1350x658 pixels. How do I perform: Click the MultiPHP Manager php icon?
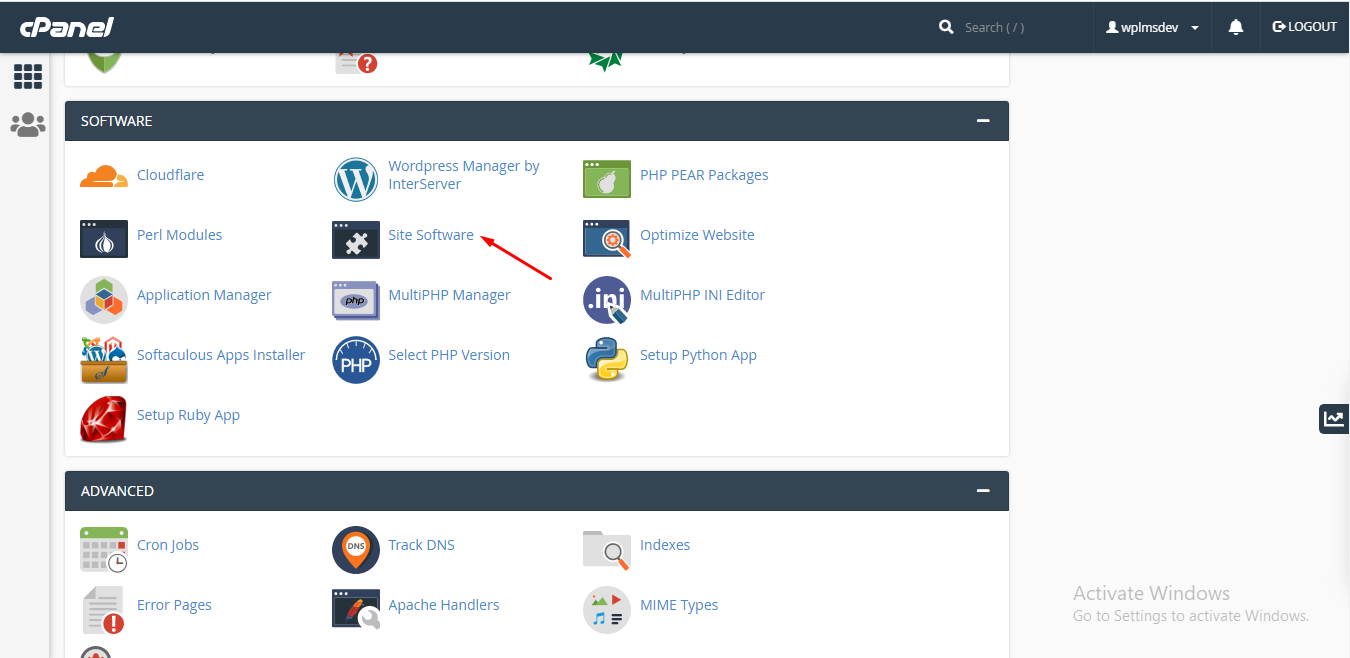click(x=356, y=300)
